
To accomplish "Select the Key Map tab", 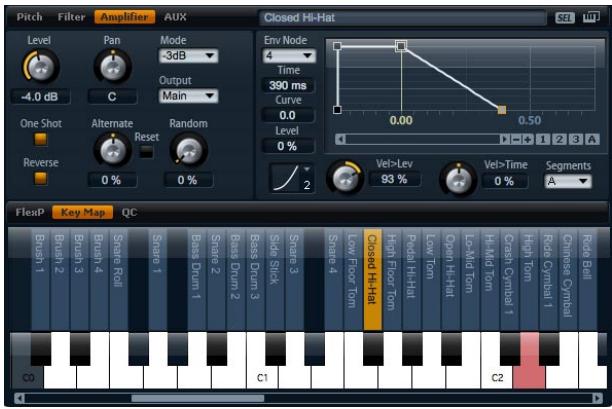I will click(83, 212).
